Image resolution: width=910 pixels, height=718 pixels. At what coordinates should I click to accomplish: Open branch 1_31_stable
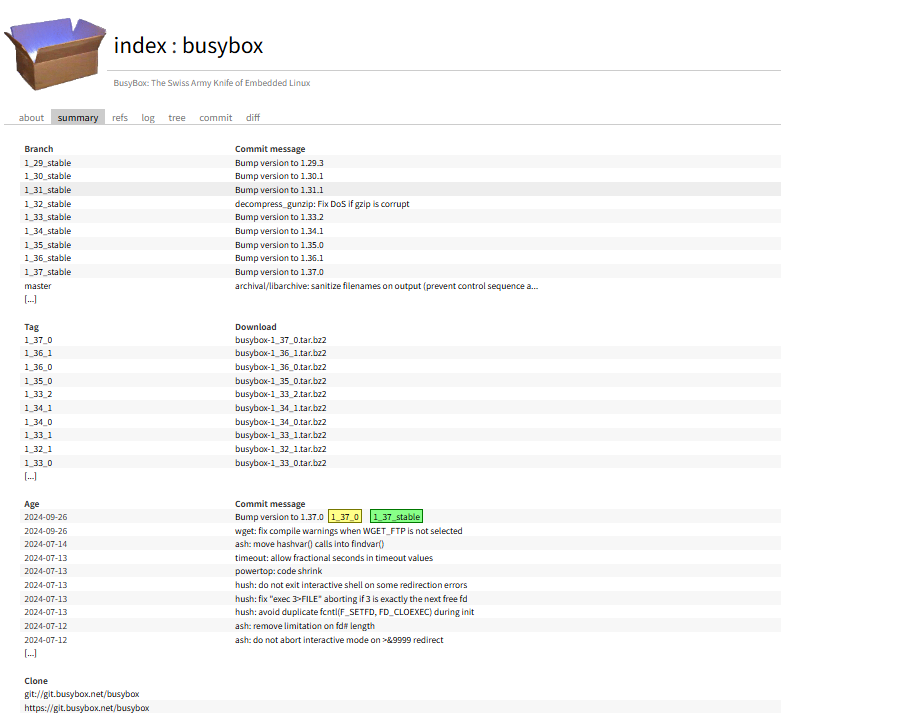click(48, 190)
